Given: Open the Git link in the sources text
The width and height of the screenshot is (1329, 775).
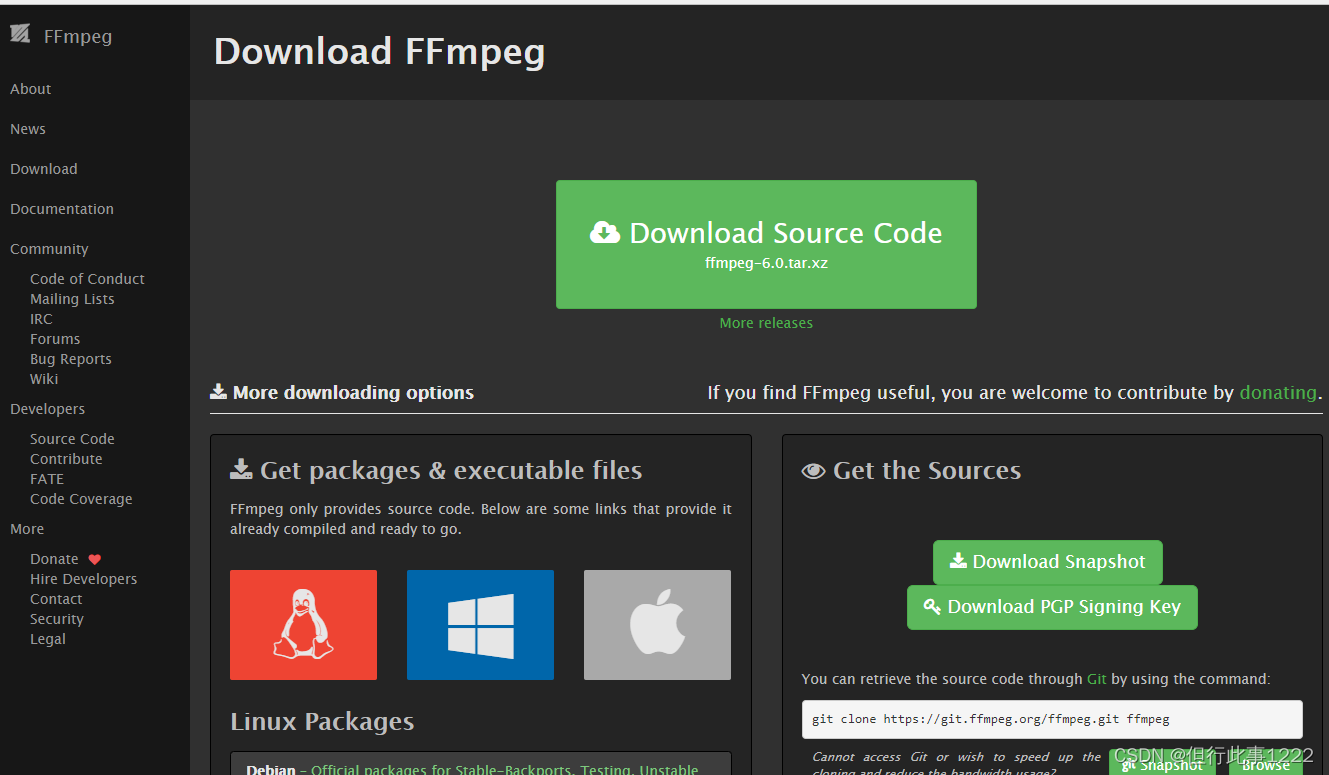Looking at the screenshot, I should point(1096,679).
